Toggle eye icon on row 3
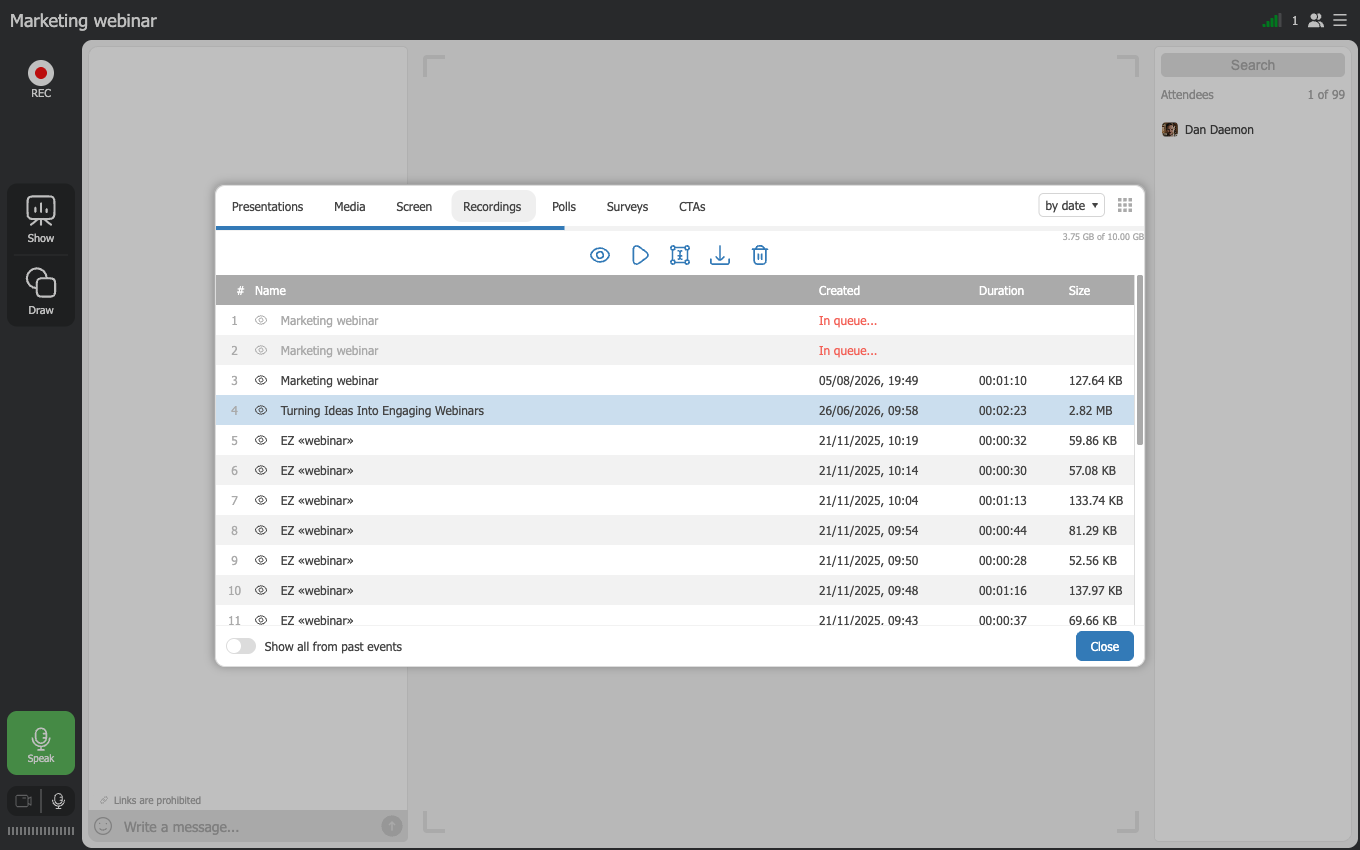Viewport: 1360px width, 850px height. click(261, 380)
